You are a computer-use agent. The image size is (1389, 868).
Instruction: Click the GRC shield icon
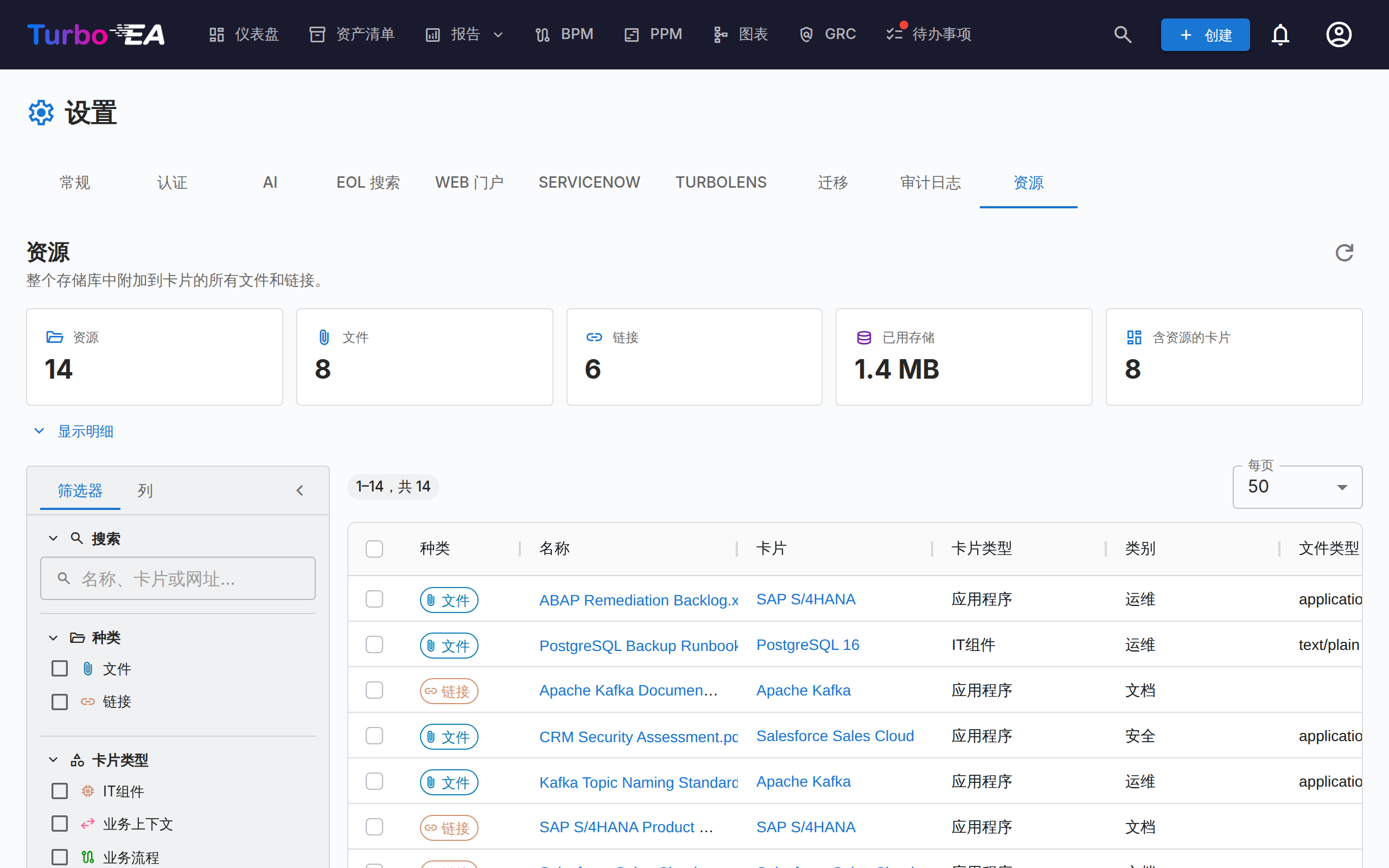pos(806,34)
